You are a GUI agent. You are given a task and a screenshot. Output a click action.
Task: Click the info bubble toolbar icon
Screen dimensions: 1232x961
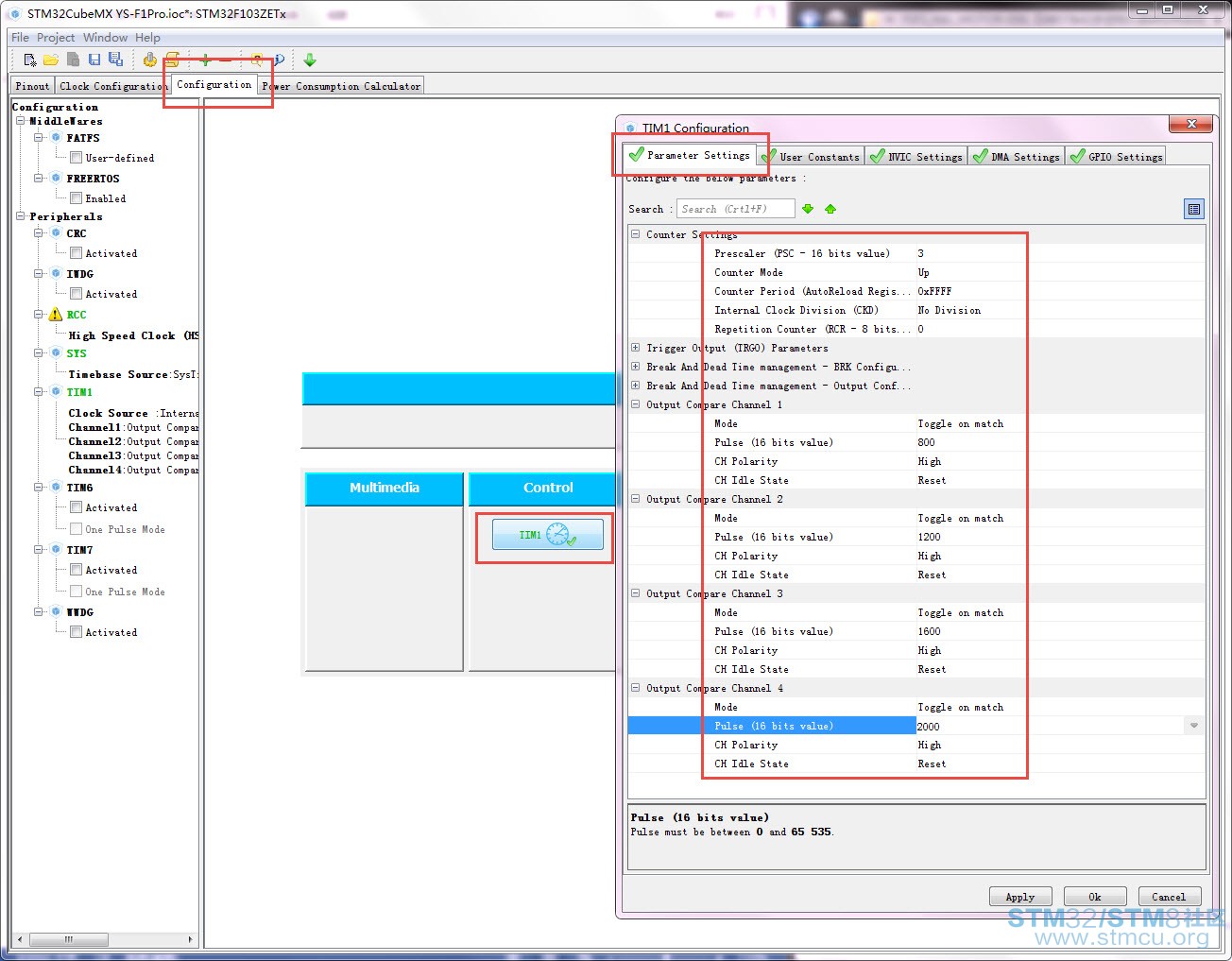point(279,60)
